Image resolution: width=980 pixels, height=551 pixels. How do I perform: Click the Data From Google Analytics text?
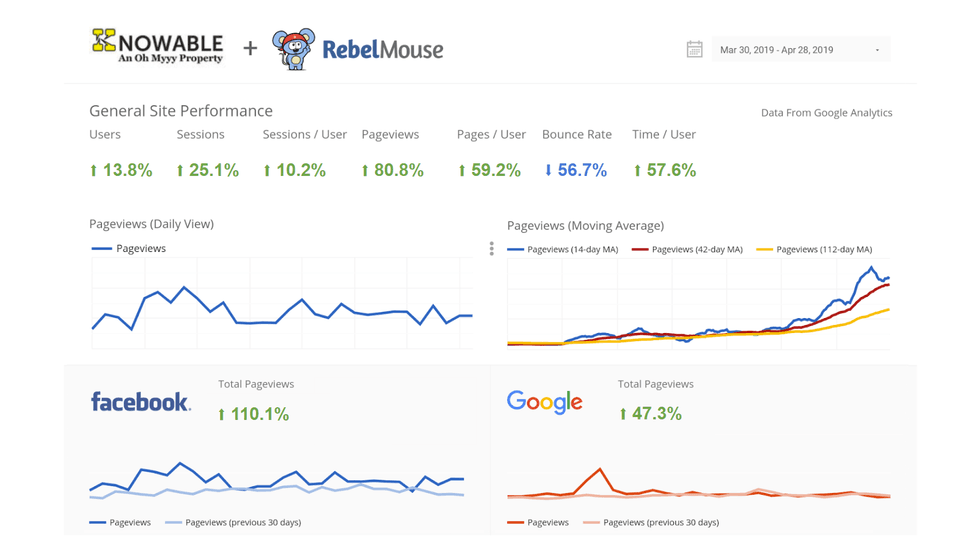(826, 113)
